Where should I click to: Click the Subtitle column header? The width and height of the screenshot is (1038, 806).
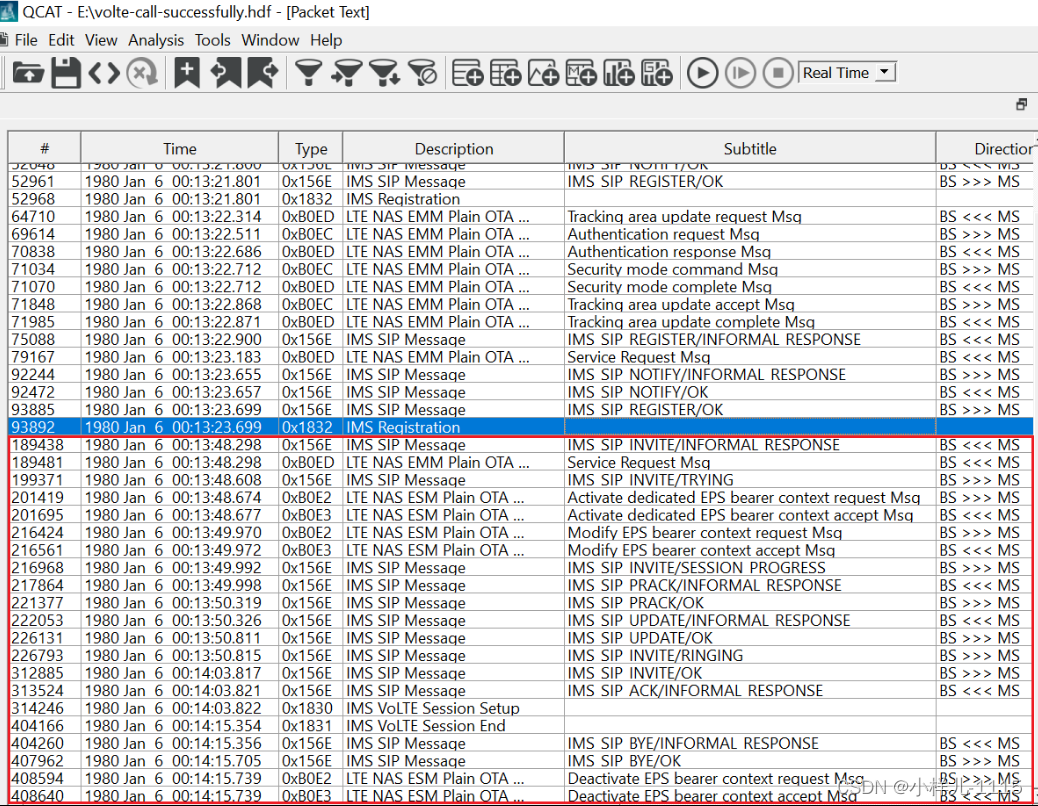[750, 148]
